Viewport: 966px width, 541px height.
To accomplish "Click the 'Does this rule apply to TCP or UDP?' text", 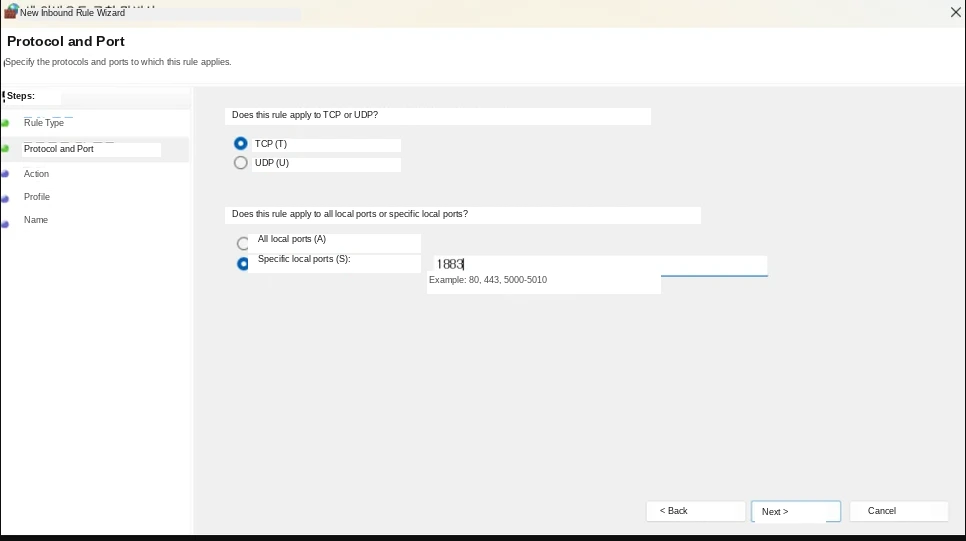I will (305, 115).
